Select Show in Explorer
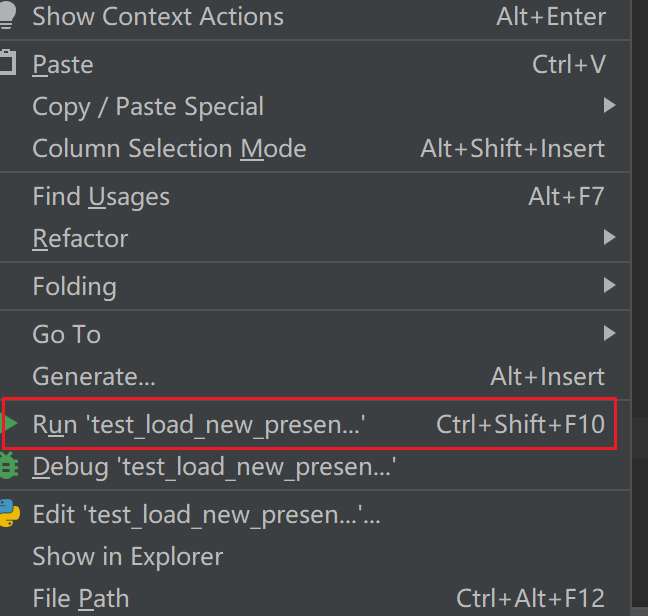Viewport: 648px width, 616px height. point(127,556)
